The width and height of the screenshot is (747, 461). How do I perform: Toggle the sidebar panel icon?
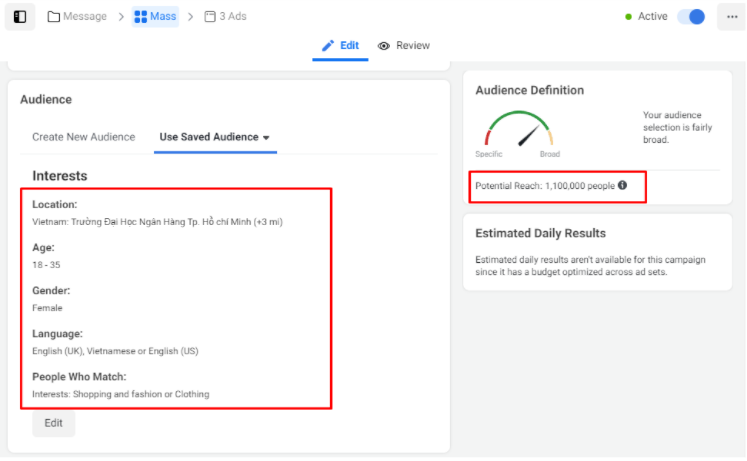click(x=20, y=17)
